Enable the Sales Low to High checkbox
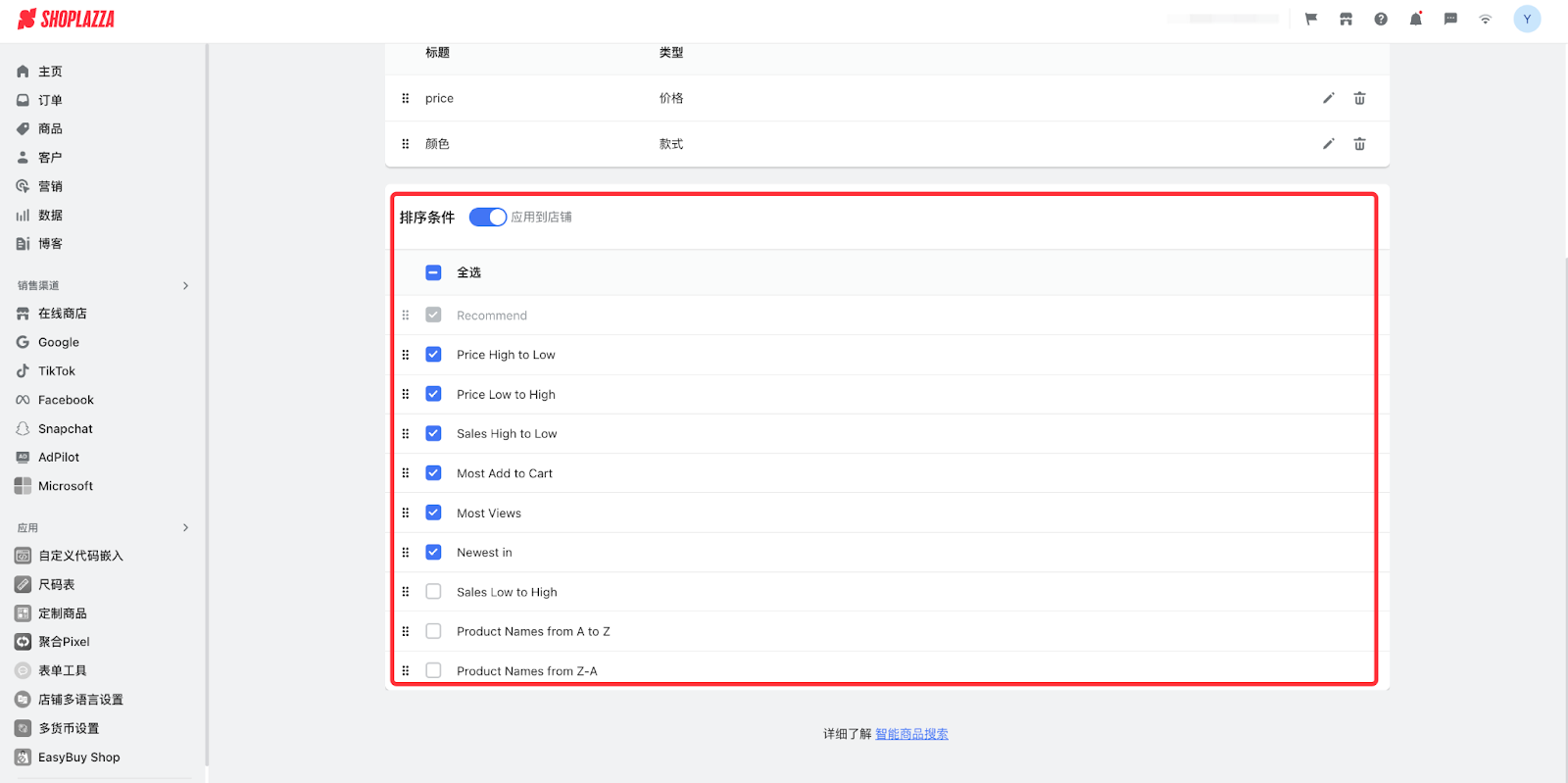Image resolution: width=1568 pixels, height=783 pixels. (433, 592)
